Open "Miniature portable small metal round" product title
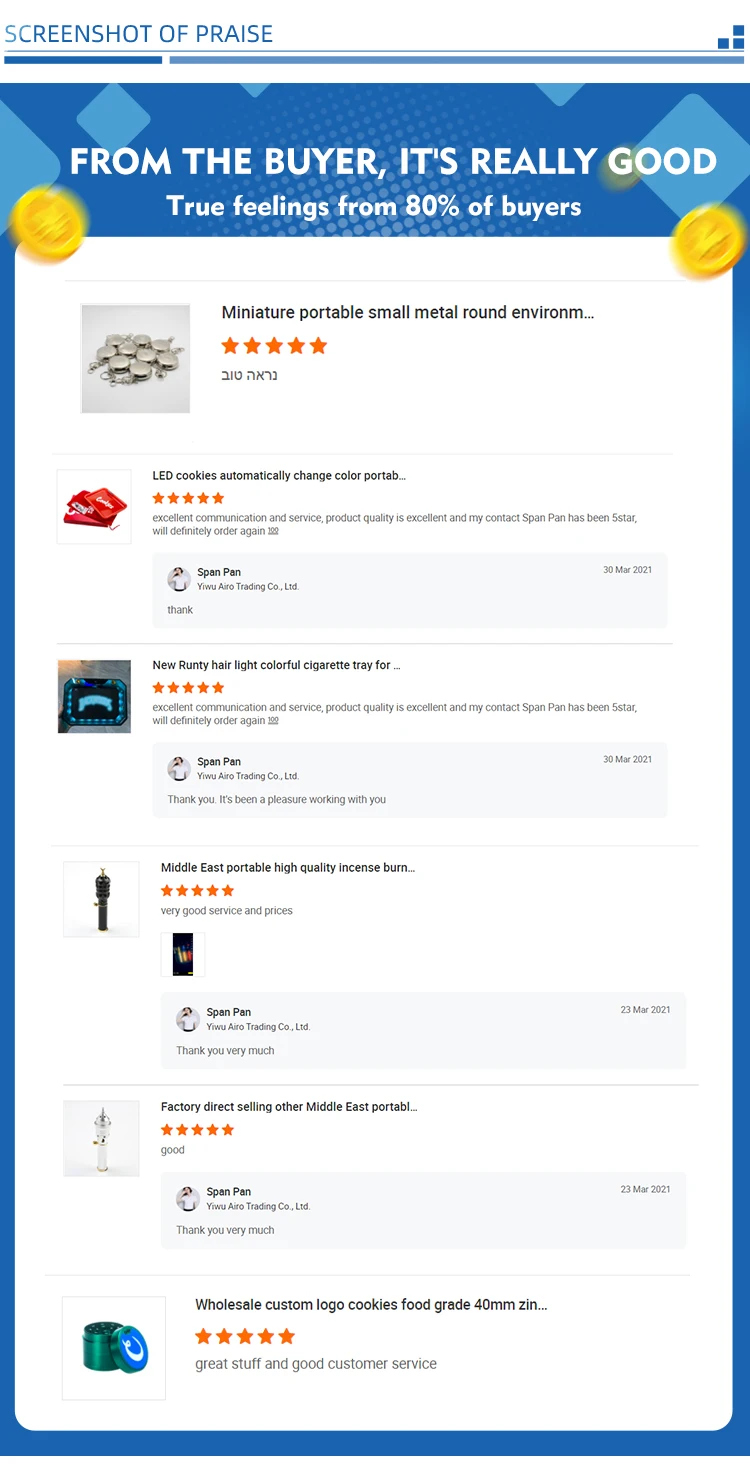The height and width of the screenshot is (1468, 750). pyautogui.click(x=407, y=313)
